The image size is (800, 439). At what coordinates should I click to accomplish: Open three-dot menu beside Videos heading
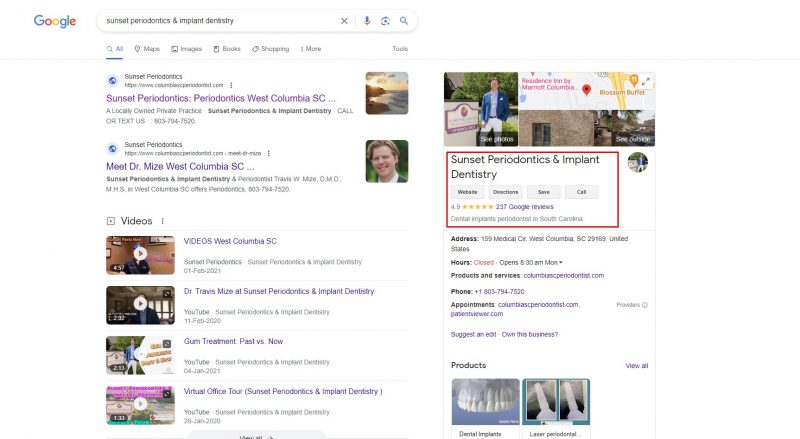pyautogui.click(x=162, y=220)
